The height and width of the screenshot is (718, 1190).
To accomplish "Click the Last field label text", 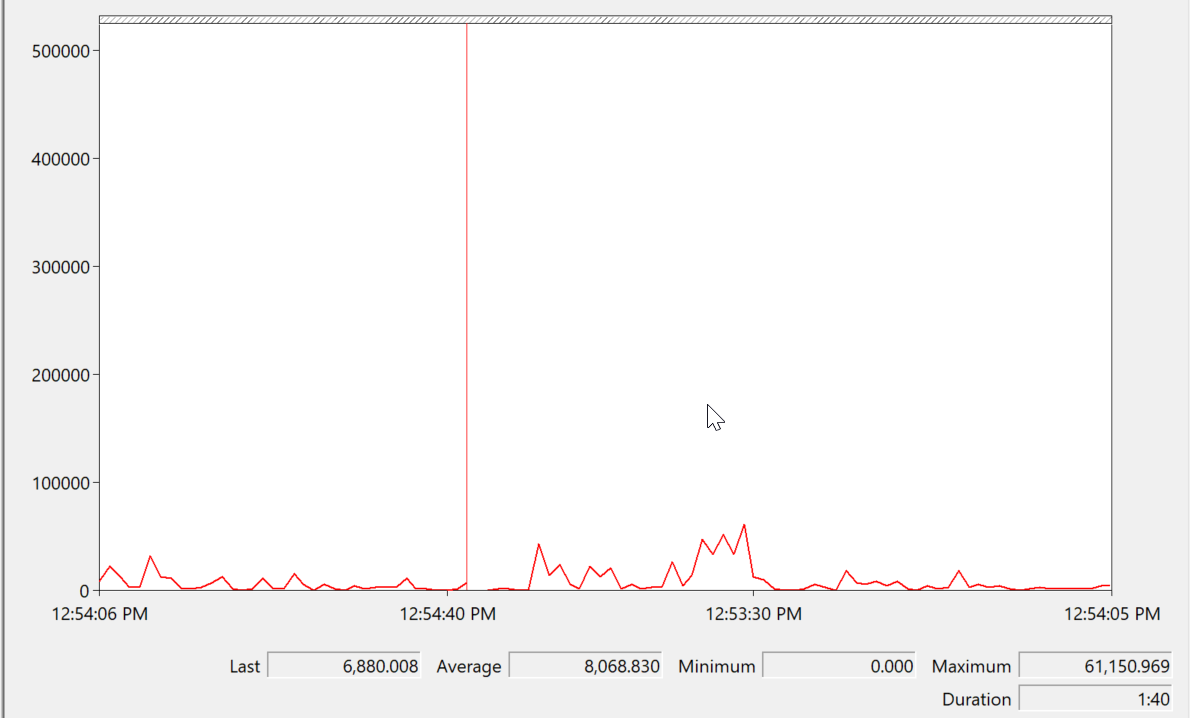I will pyautogui.click(x=246, y=665).
